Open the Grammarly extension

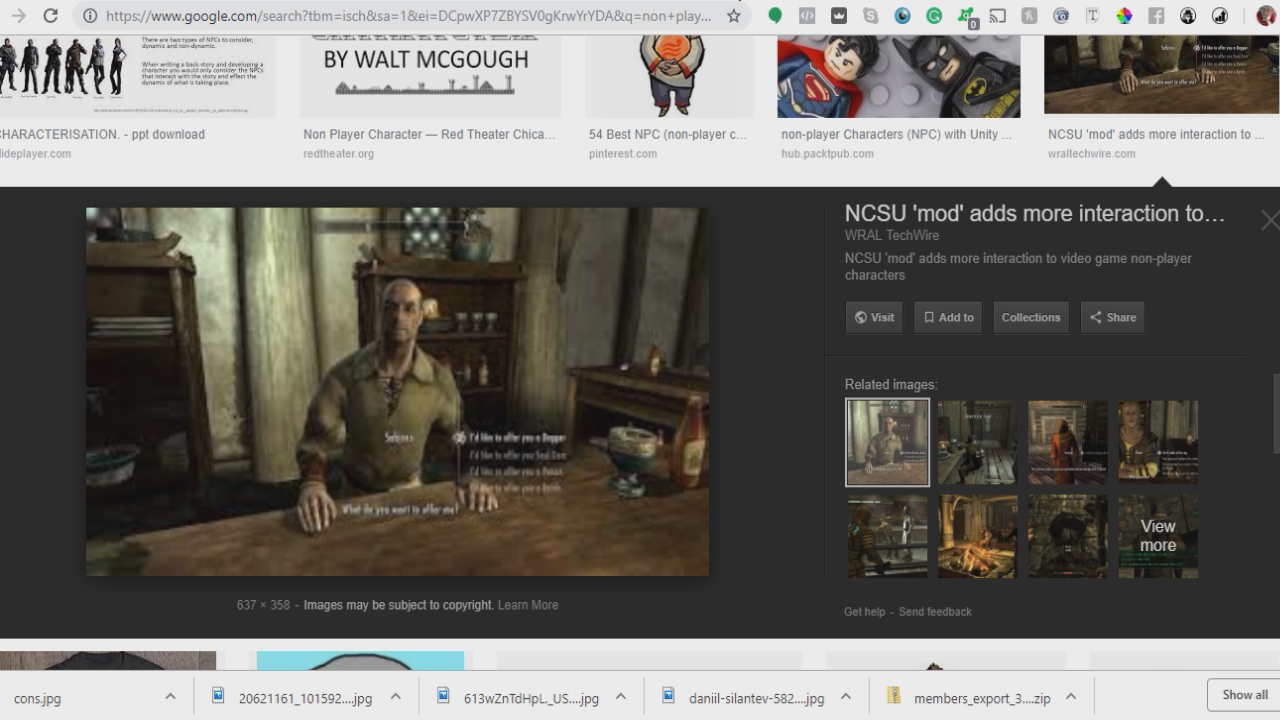tap(934, 16)
